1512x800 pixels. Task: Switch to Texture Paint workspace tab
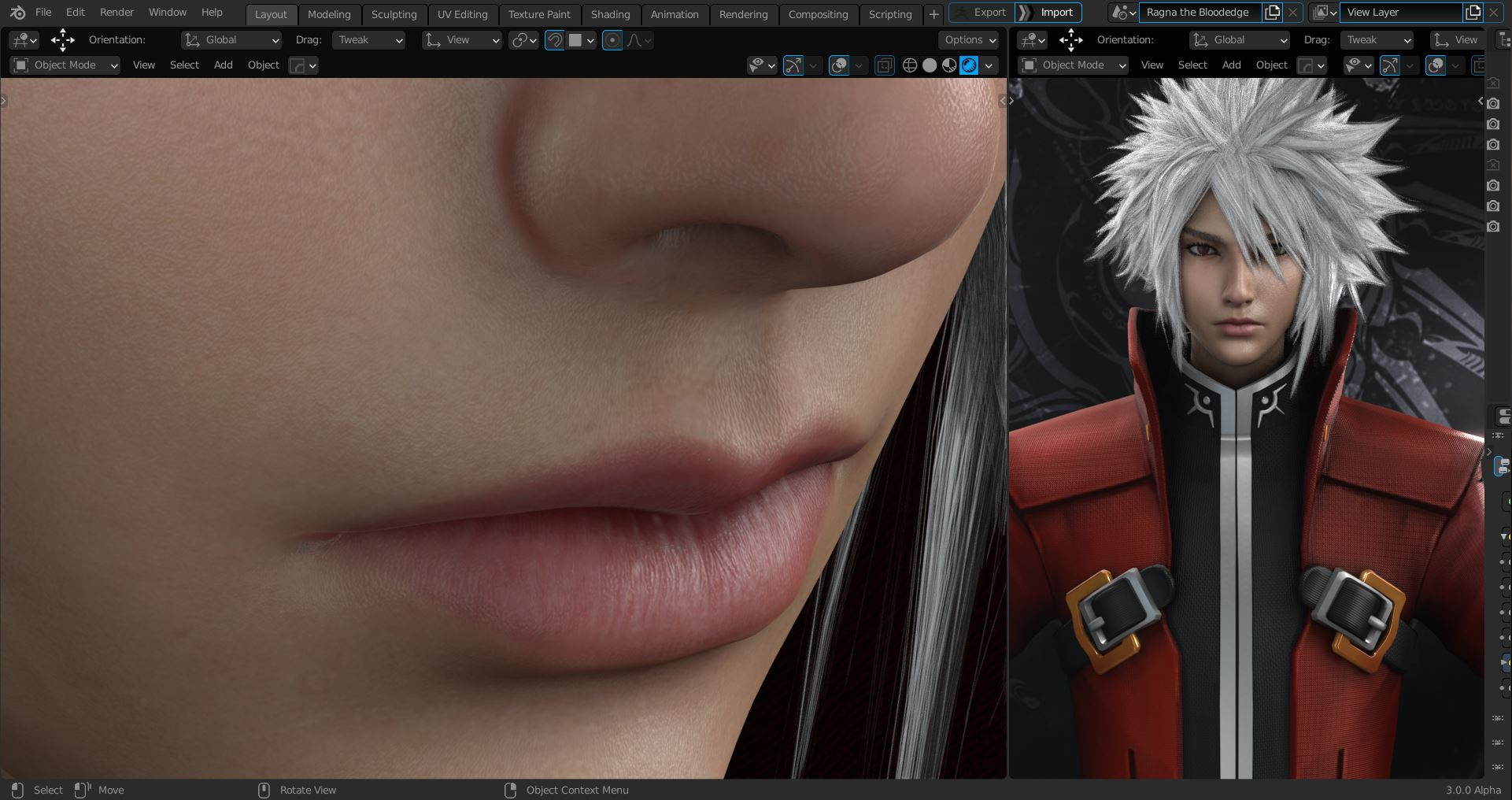(539, 14)
